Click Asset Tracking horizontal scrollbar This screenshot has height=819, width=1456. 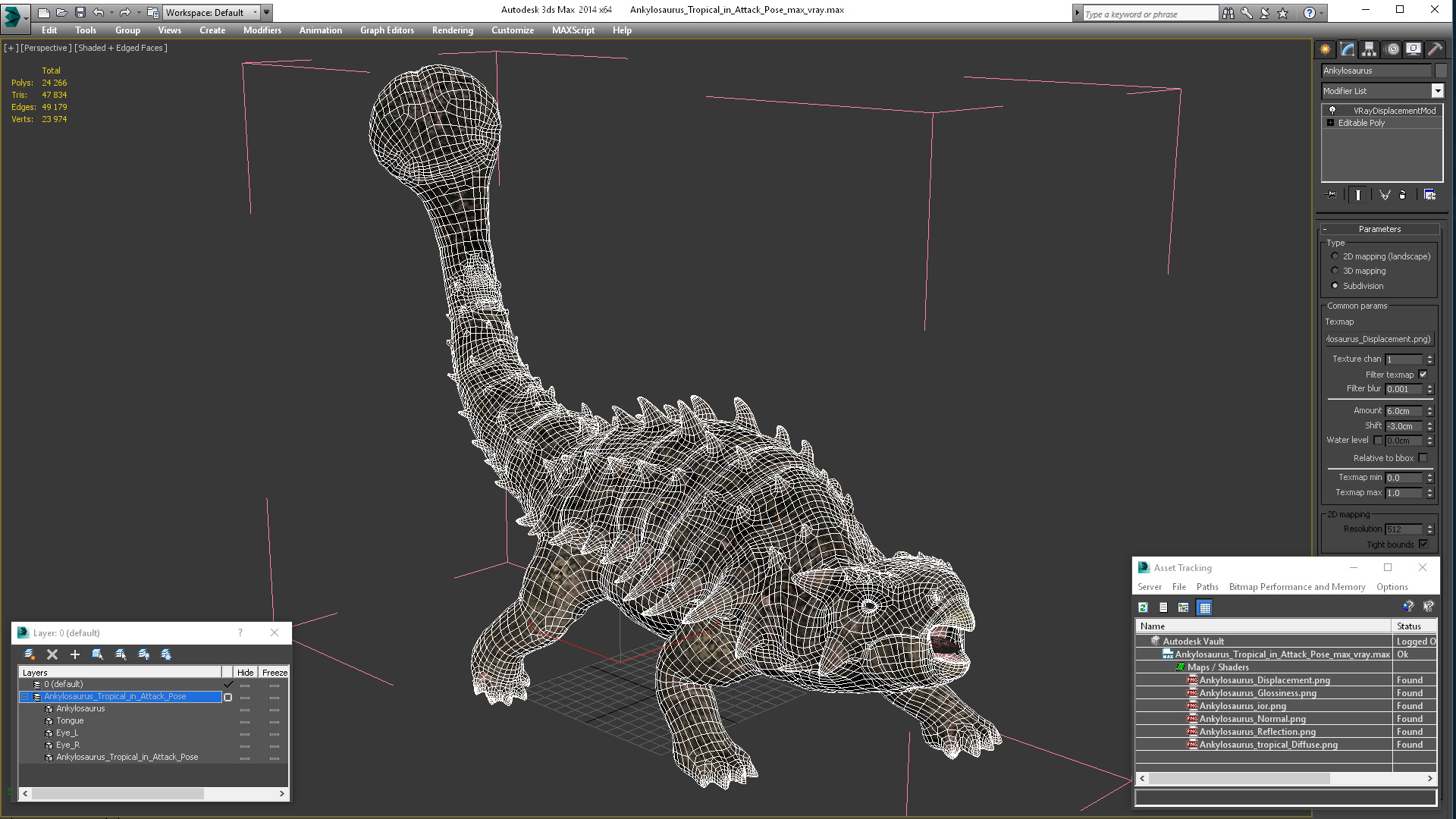[1285, 779]
